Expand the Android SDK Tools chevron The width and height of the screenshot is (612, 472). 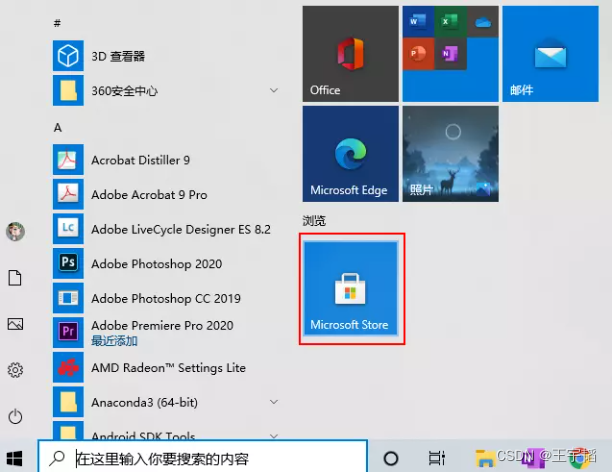click(x=274, y=436)
